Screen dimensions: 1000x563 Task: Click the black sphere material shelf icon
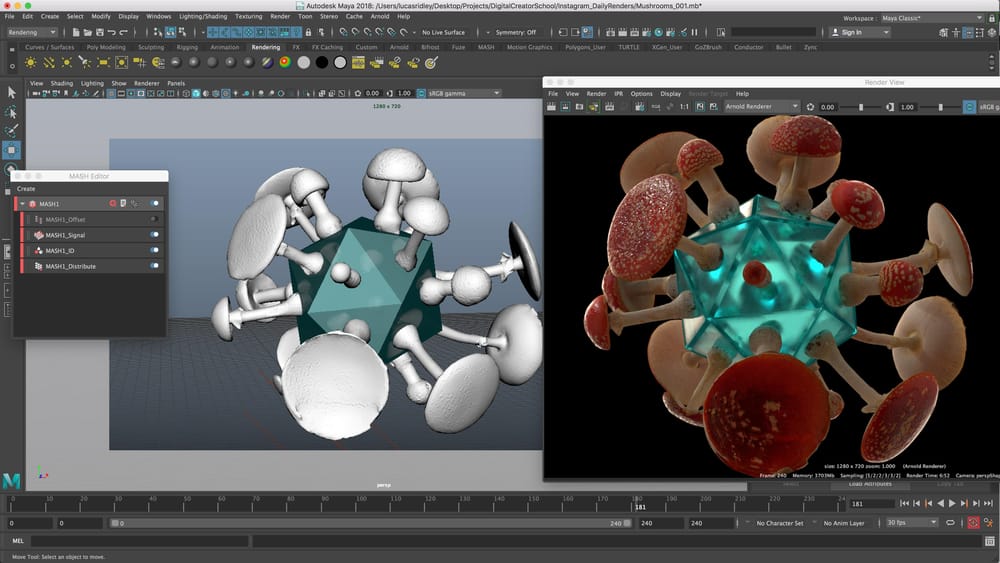(322, 62)
